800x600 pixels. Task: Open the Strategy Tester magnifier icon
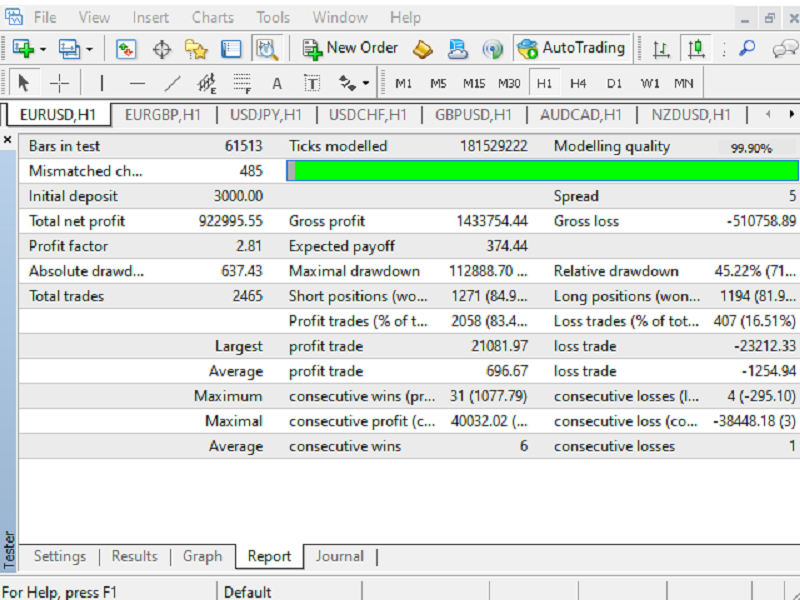pyautogui.click(x=267, y=49)
